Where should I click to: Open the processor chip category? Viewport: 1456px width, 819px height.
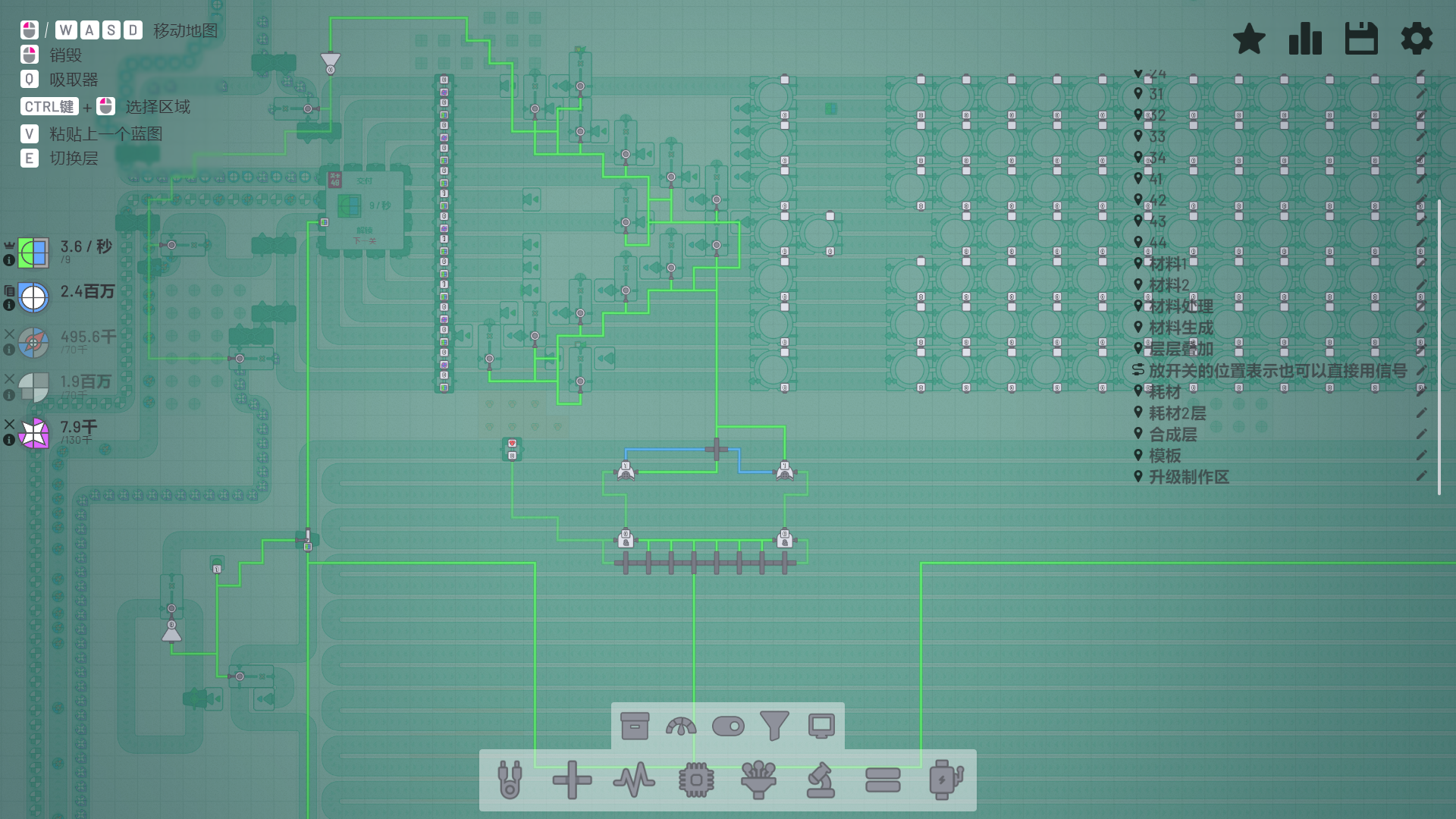tap(696, 780)
